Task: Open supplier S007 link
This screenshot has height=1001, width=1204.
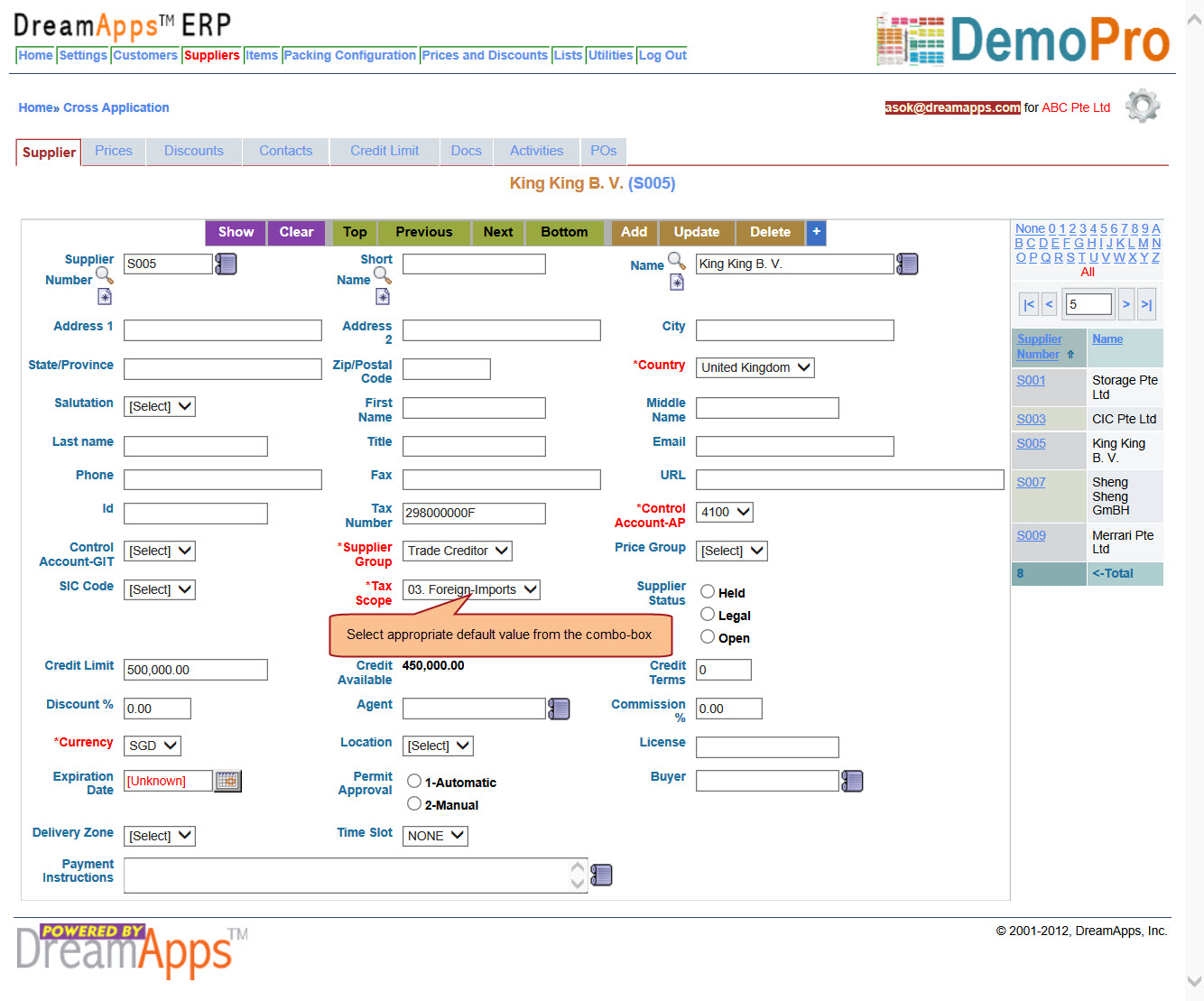Action: coord(1031,482)
